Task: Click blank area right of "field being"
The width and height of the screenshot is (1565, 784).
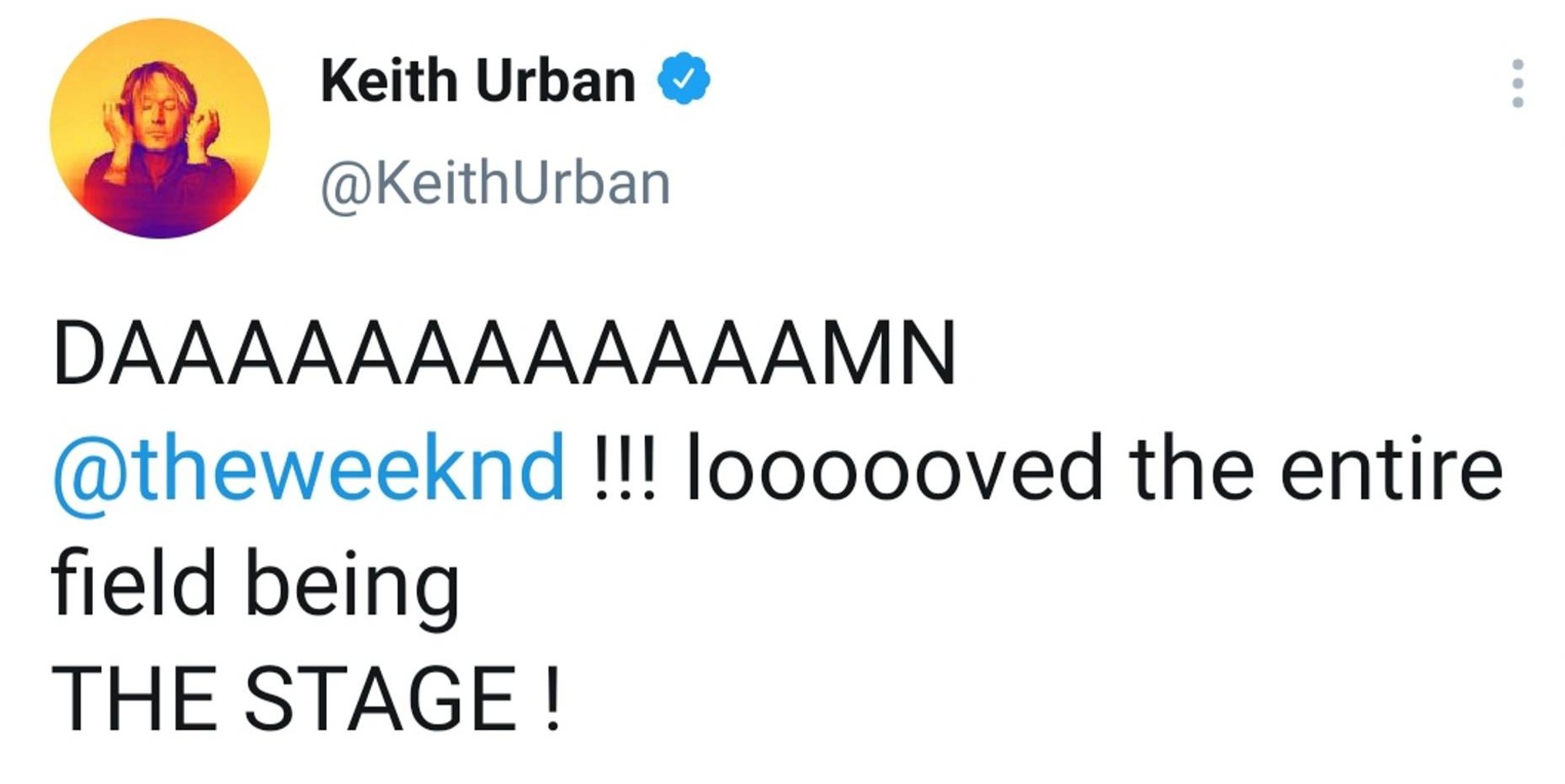Action: 906,583
